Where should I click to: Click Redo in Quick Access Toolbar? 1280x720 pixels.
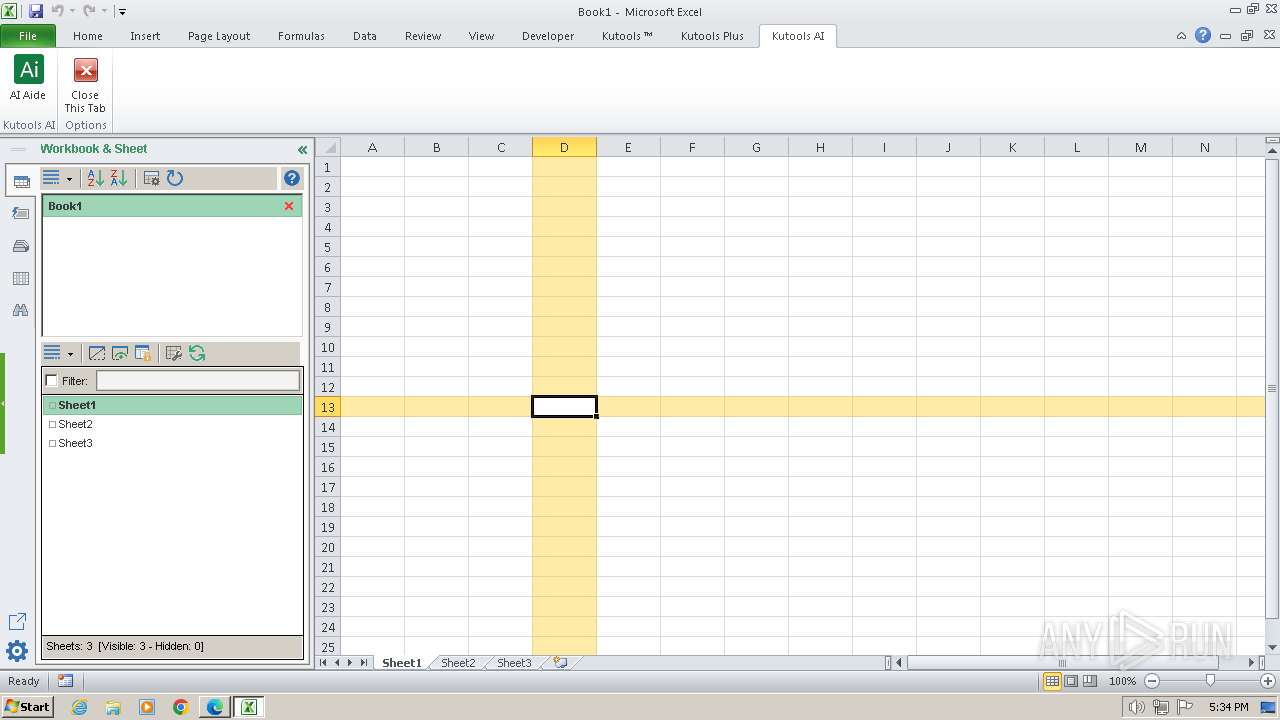pos(89,11)
